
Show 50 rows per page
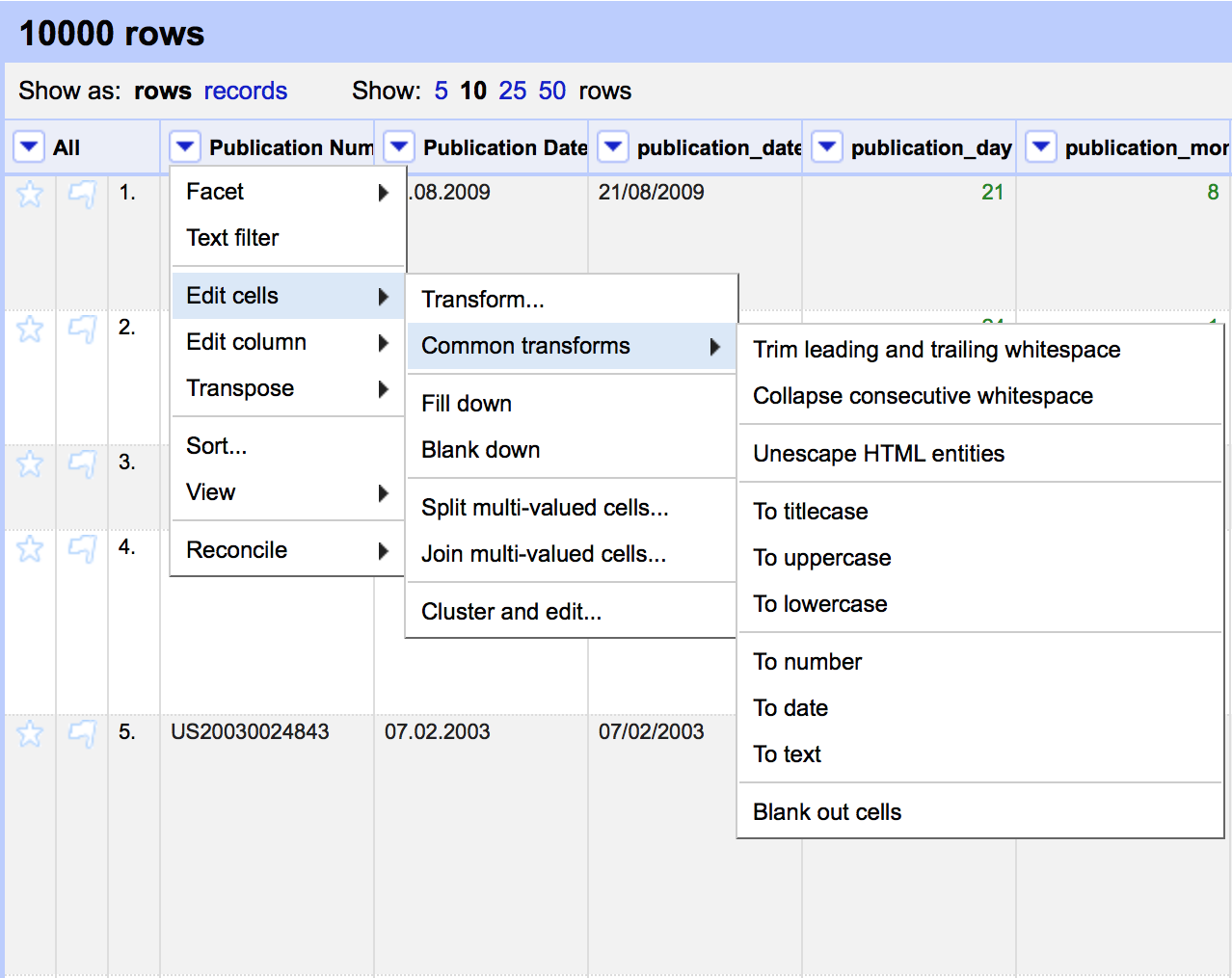pyautogui.click(x=551, y=91)
